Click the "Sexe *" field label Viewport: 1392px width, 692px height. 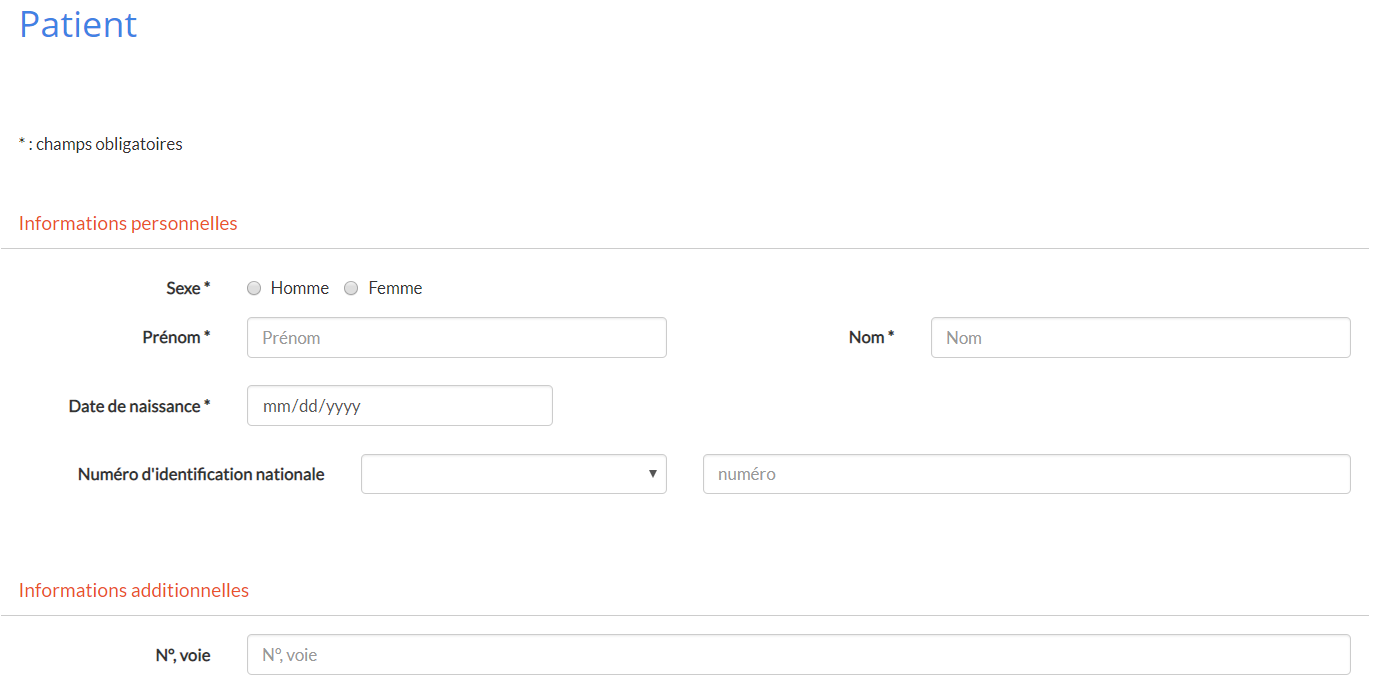tap(188, 288)
